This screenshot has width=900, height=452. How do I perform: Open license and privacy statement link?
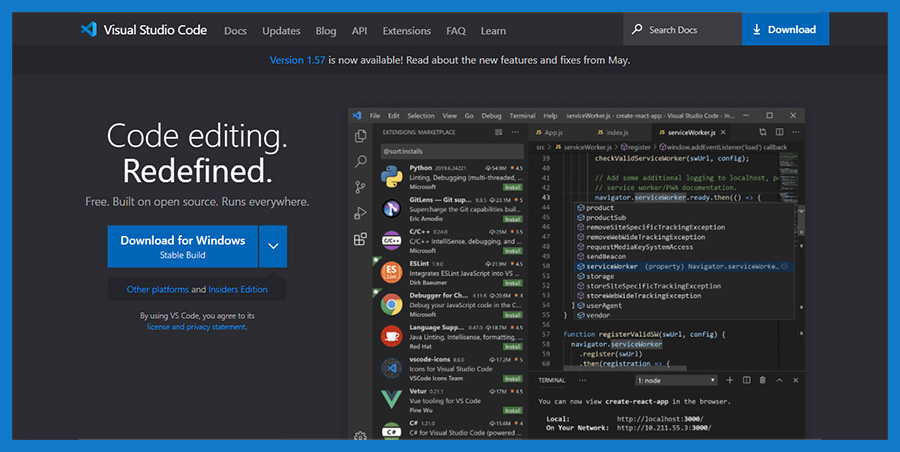tap(196, 327)
